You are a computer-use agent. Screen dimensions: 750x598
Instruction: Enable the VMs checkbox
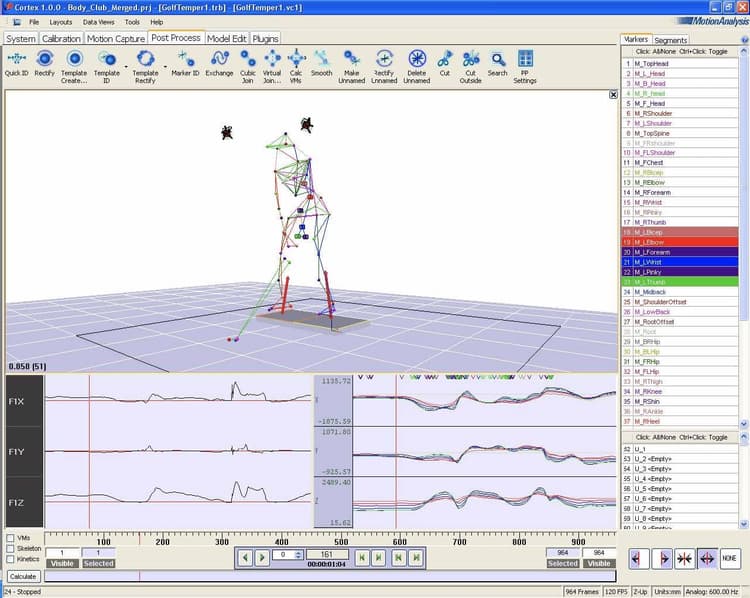coord(10,538)
